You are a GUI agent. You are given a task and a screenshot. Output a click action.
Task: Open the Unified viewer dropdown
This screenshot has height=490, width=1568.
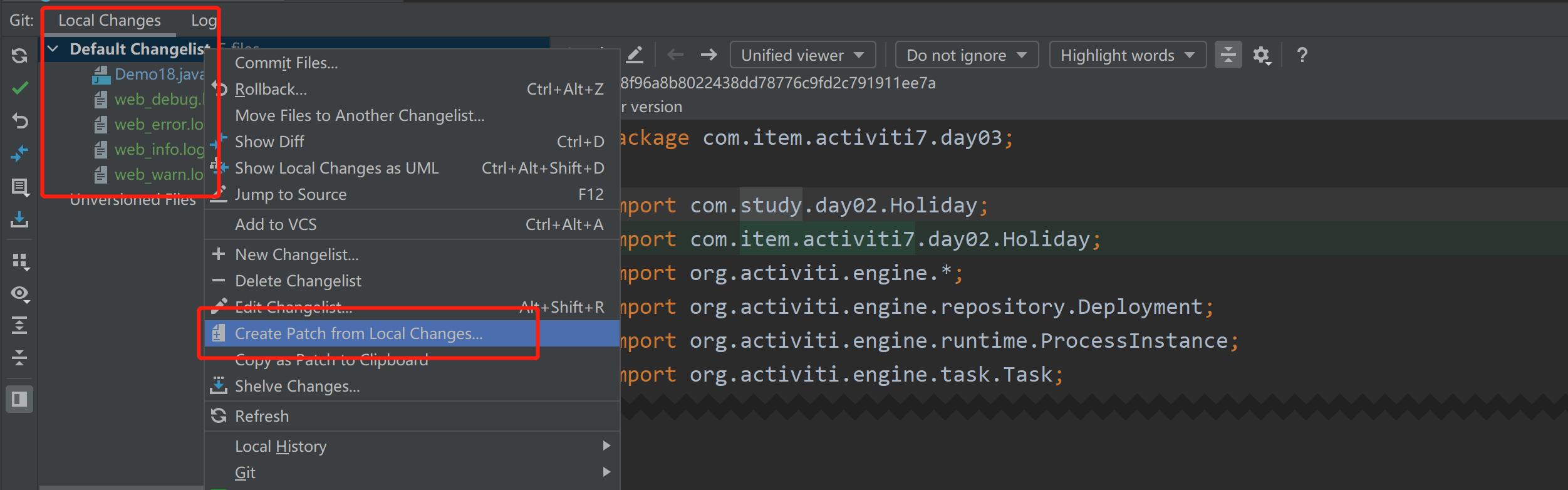pos(802,55)
